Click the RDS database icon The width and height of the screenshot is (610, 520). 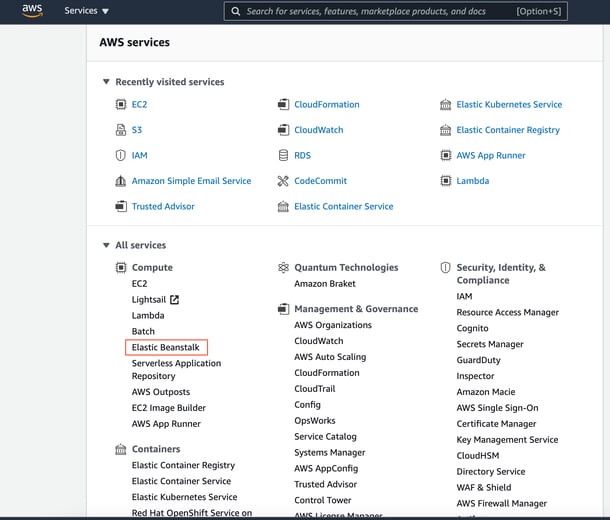point(283,155)
